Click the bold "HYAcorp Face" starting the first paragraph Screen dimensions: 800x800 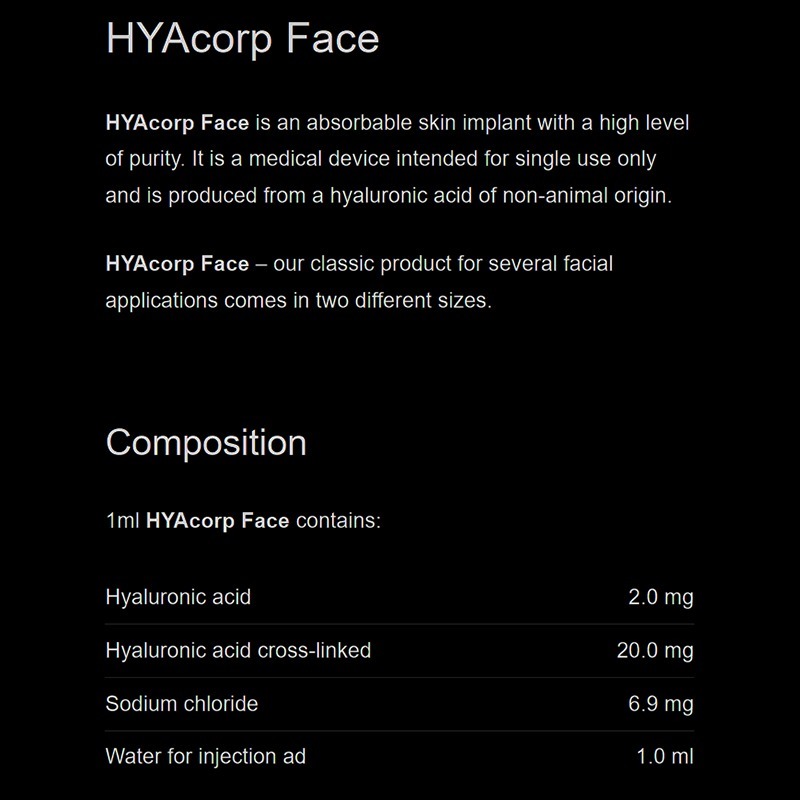click(177, 124)
